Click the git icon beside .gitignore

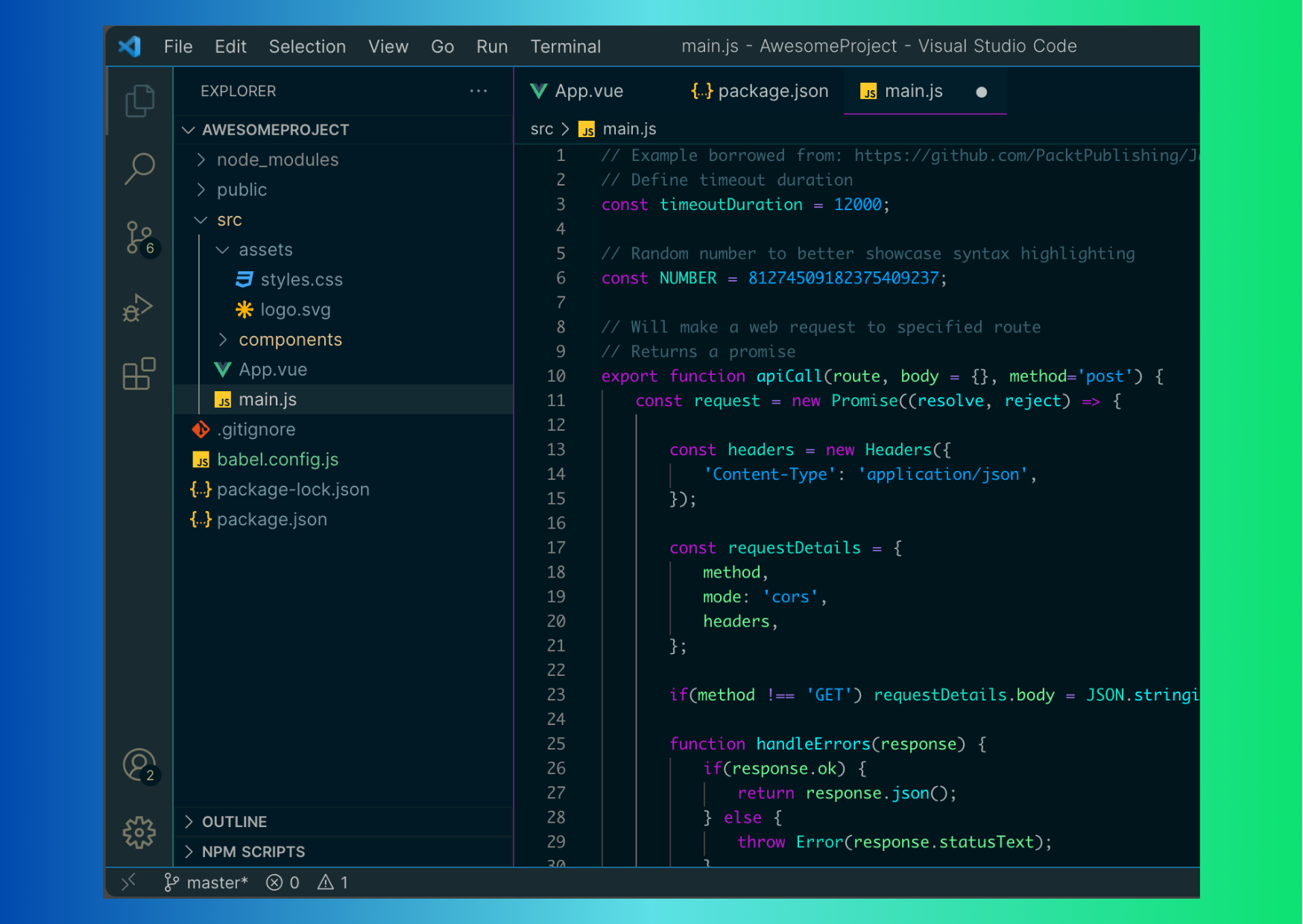(201, 429)
